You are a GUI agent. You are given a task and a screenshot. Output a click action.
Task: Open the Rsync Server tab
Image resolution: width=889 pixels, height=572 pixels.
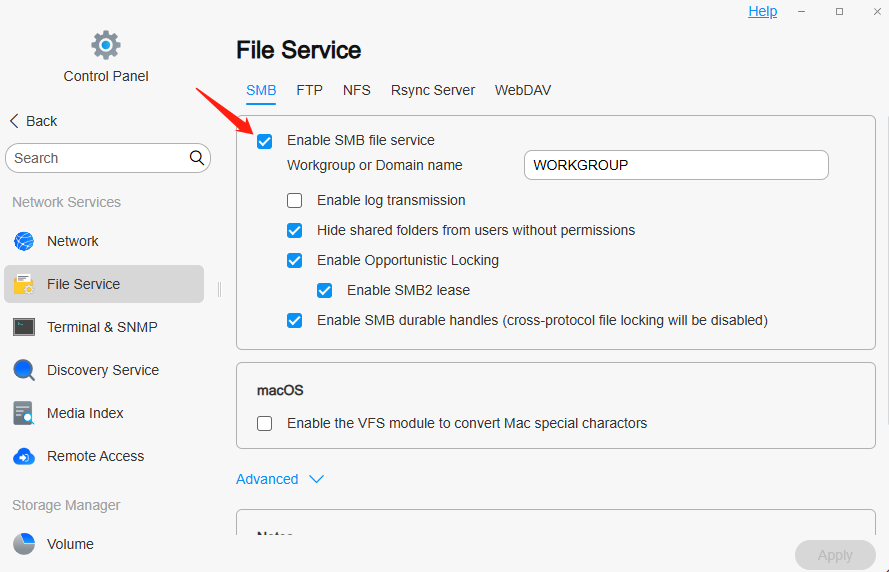click(x=433, y=90)
